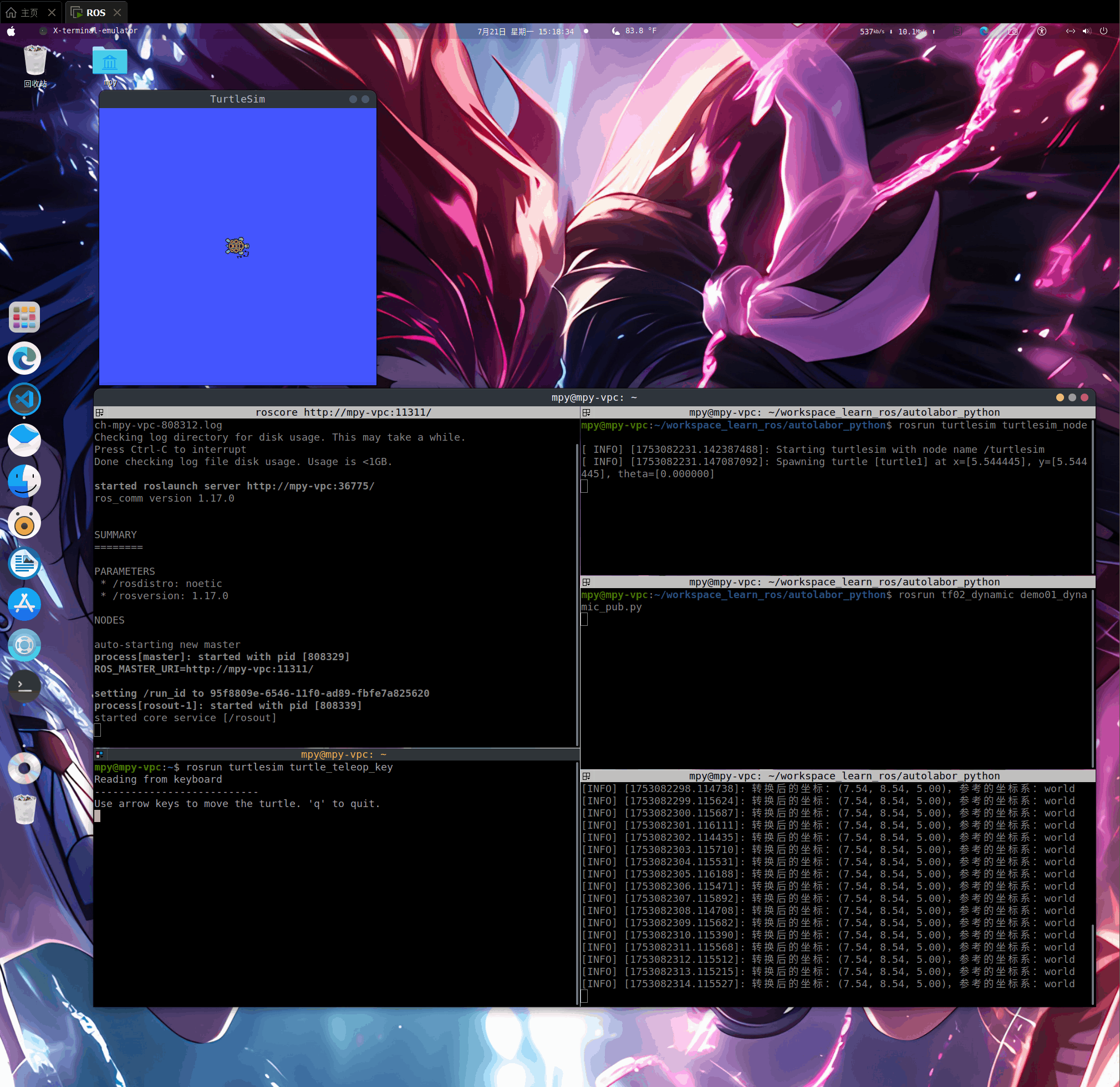
Task: Select the ROS tab
Action: tap(95, 12)
